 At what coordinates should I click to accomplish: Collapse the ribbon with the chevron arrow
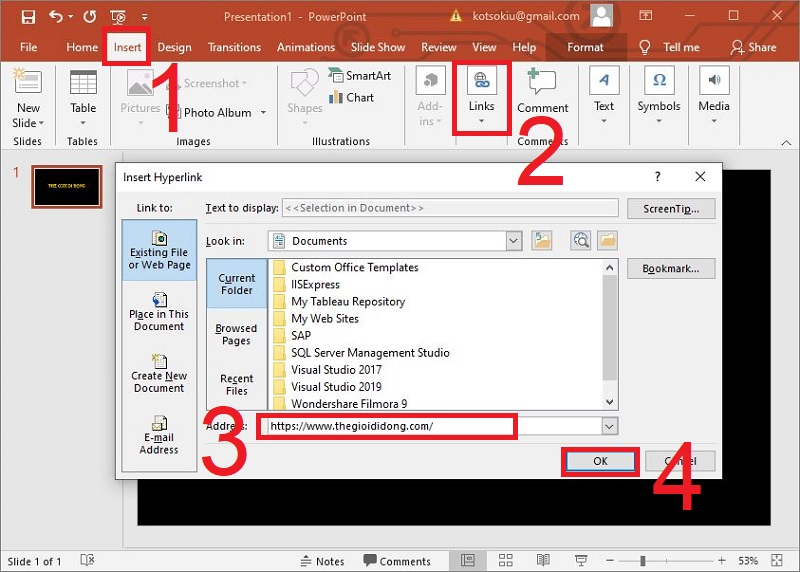[x=786, y=143]
